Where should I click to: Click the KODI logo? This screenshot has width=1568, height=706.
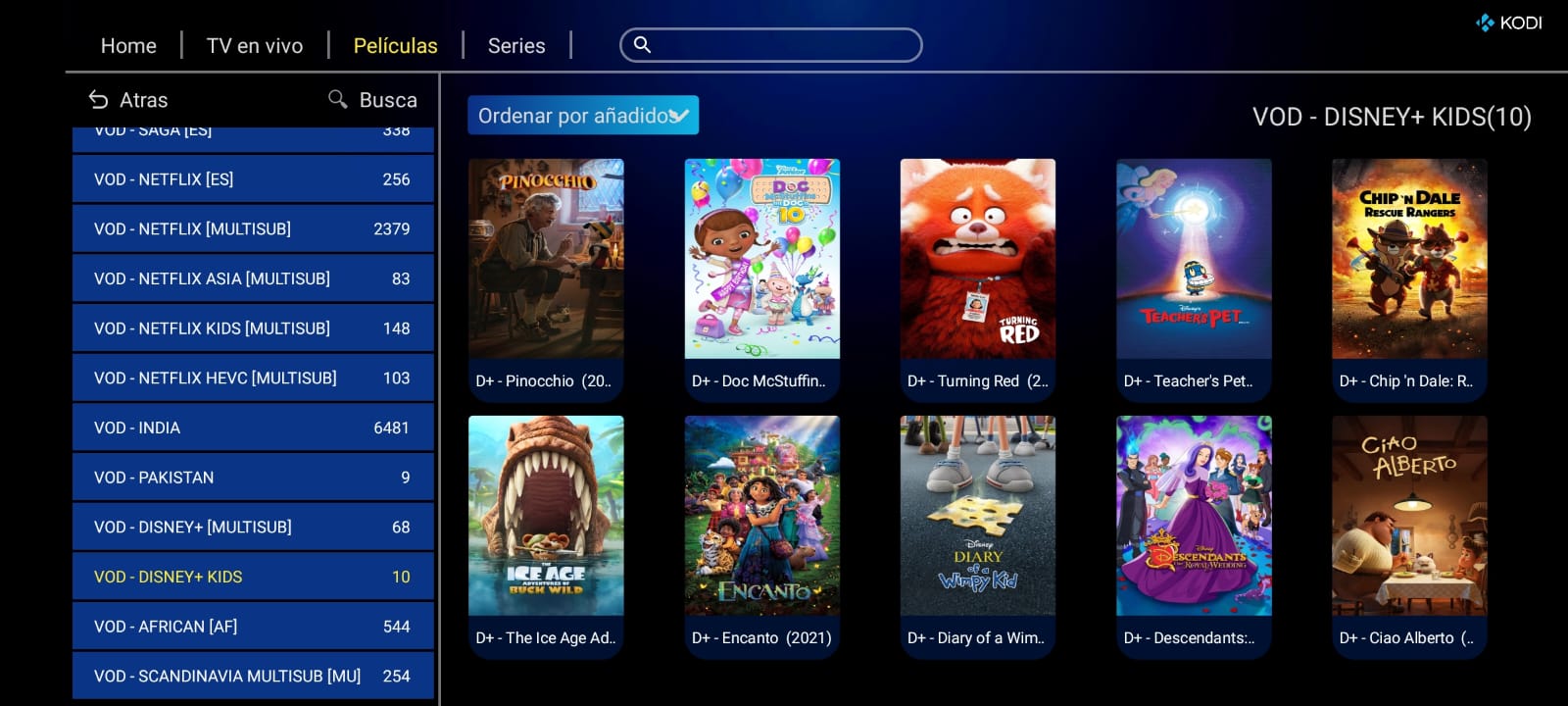pos(1509,23)
